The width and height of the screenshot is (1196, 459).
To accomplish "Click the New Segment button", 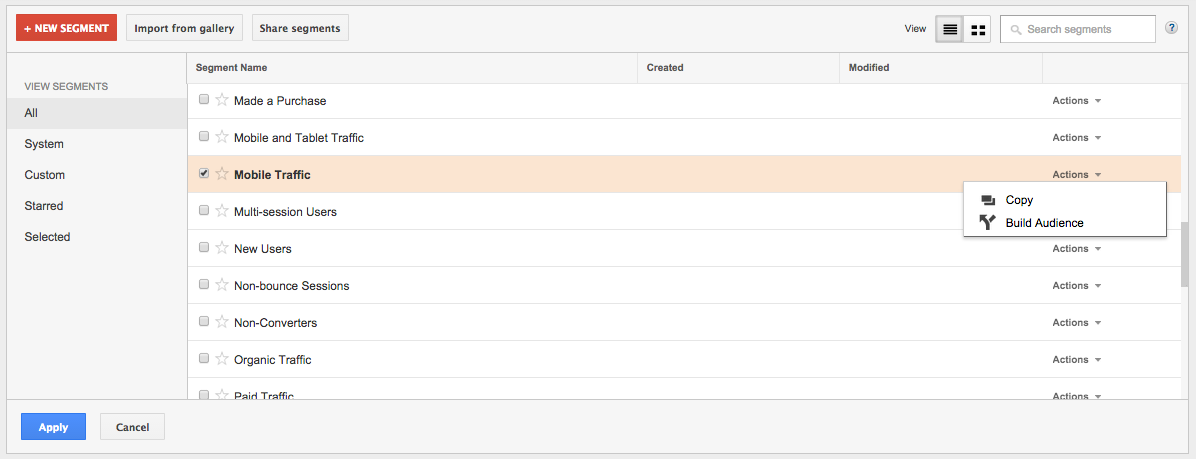I will [66, 28].
